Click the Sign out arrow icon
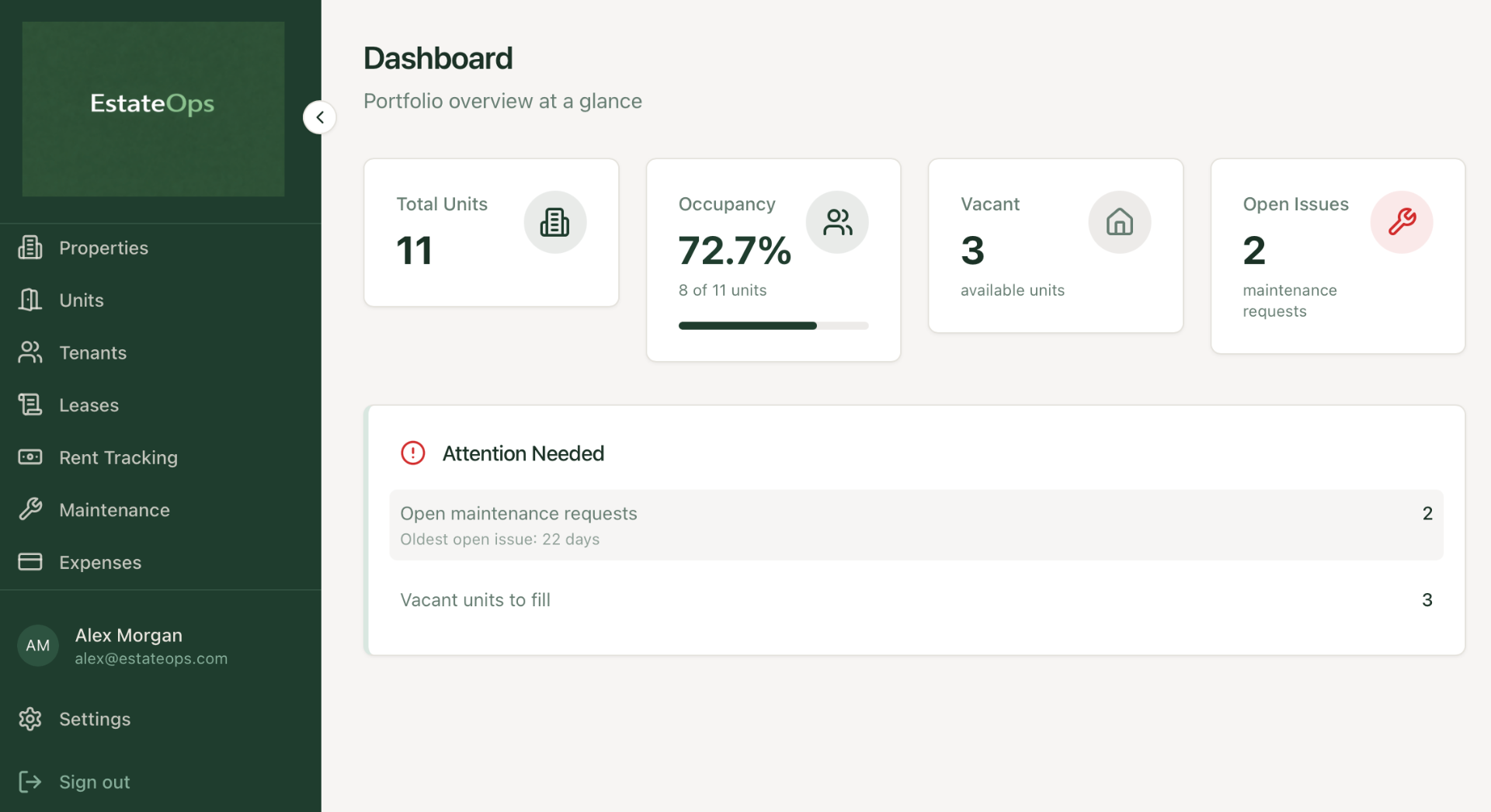The height and width of the screenshot is (812, 1491). [x=30, y=782]
